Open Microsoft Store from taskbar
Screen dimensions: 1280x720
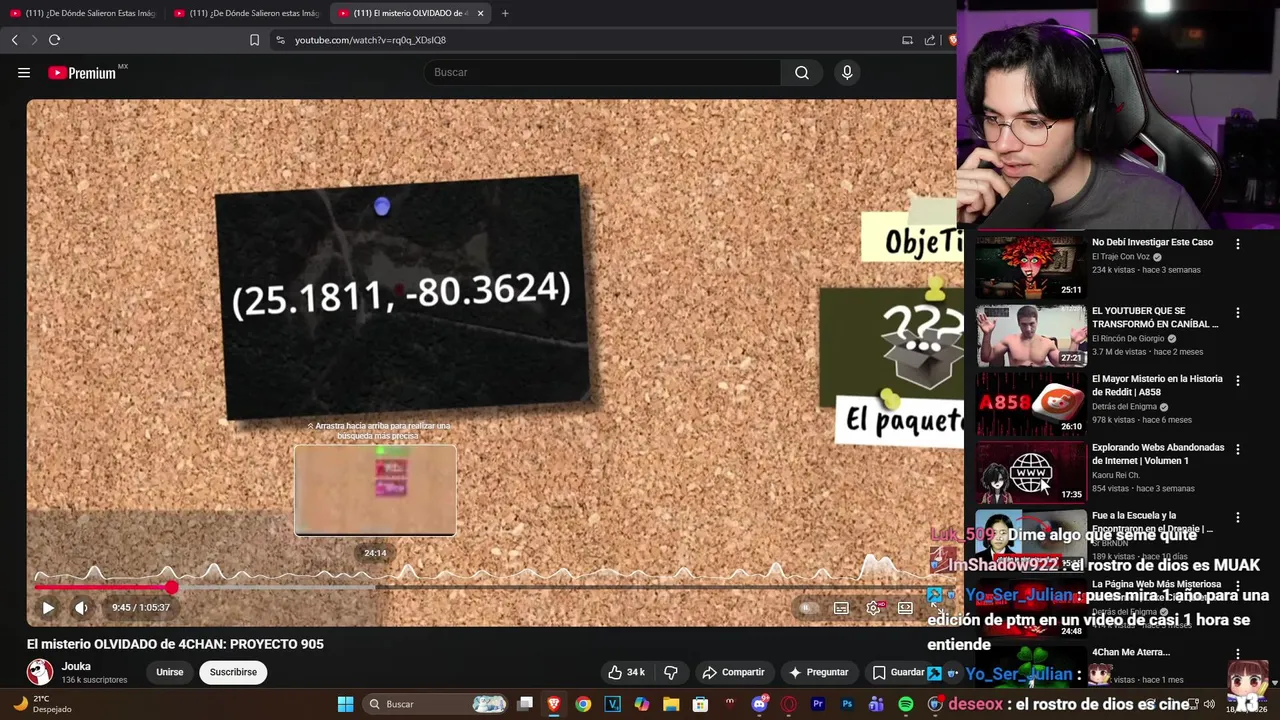coord(701,704)
